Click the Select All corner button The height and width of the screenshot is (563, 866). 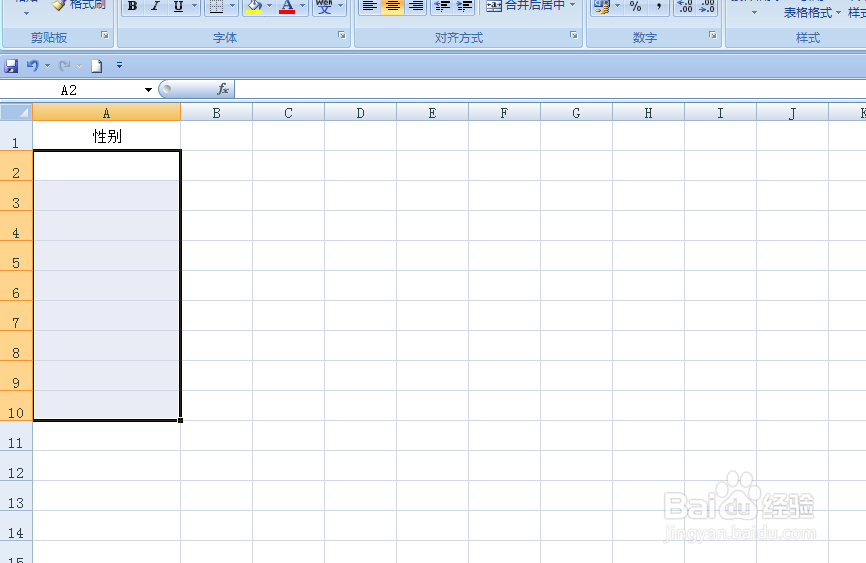tap(16, 113)
